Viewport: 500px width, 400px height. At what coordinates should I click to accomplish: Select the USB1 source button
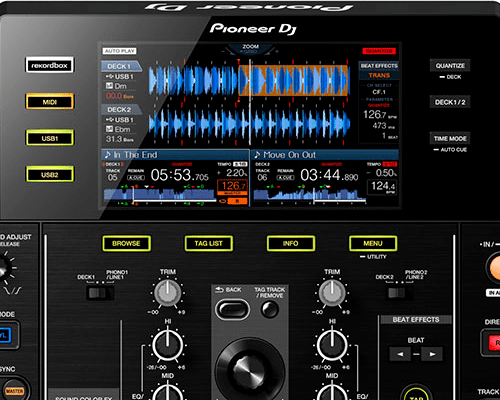pos(50,138)
